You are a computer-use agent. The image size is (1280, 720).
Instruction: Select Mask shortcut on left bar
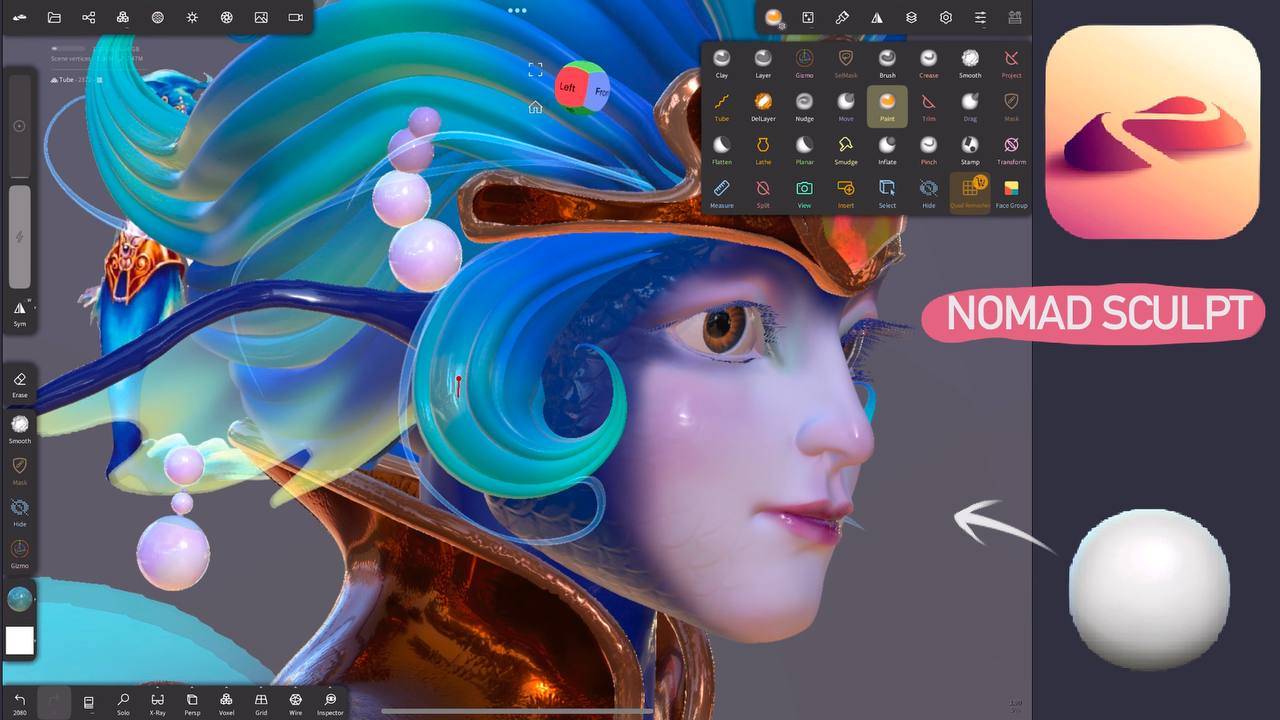click(x=20, y=471)
